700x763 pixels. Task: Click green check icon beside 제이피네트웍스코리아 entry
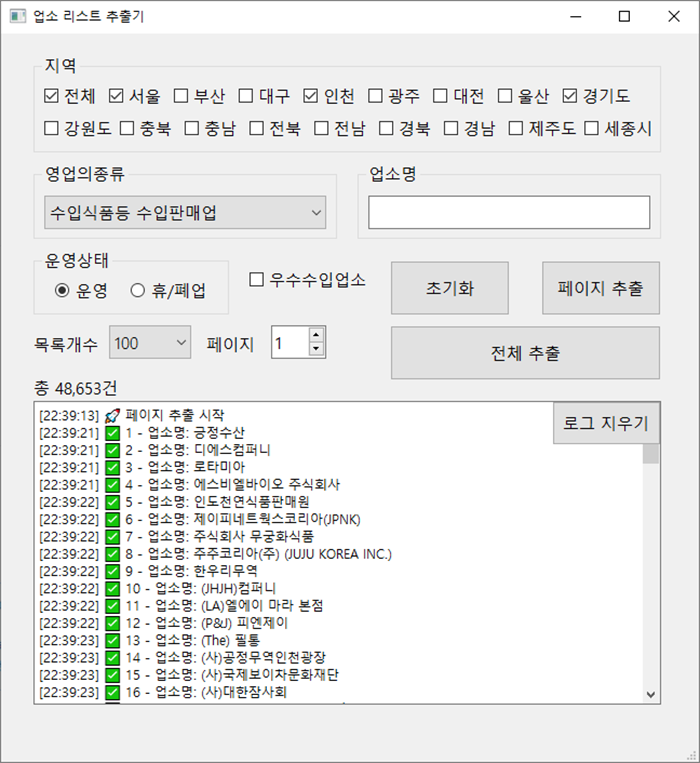pos(112,520)
